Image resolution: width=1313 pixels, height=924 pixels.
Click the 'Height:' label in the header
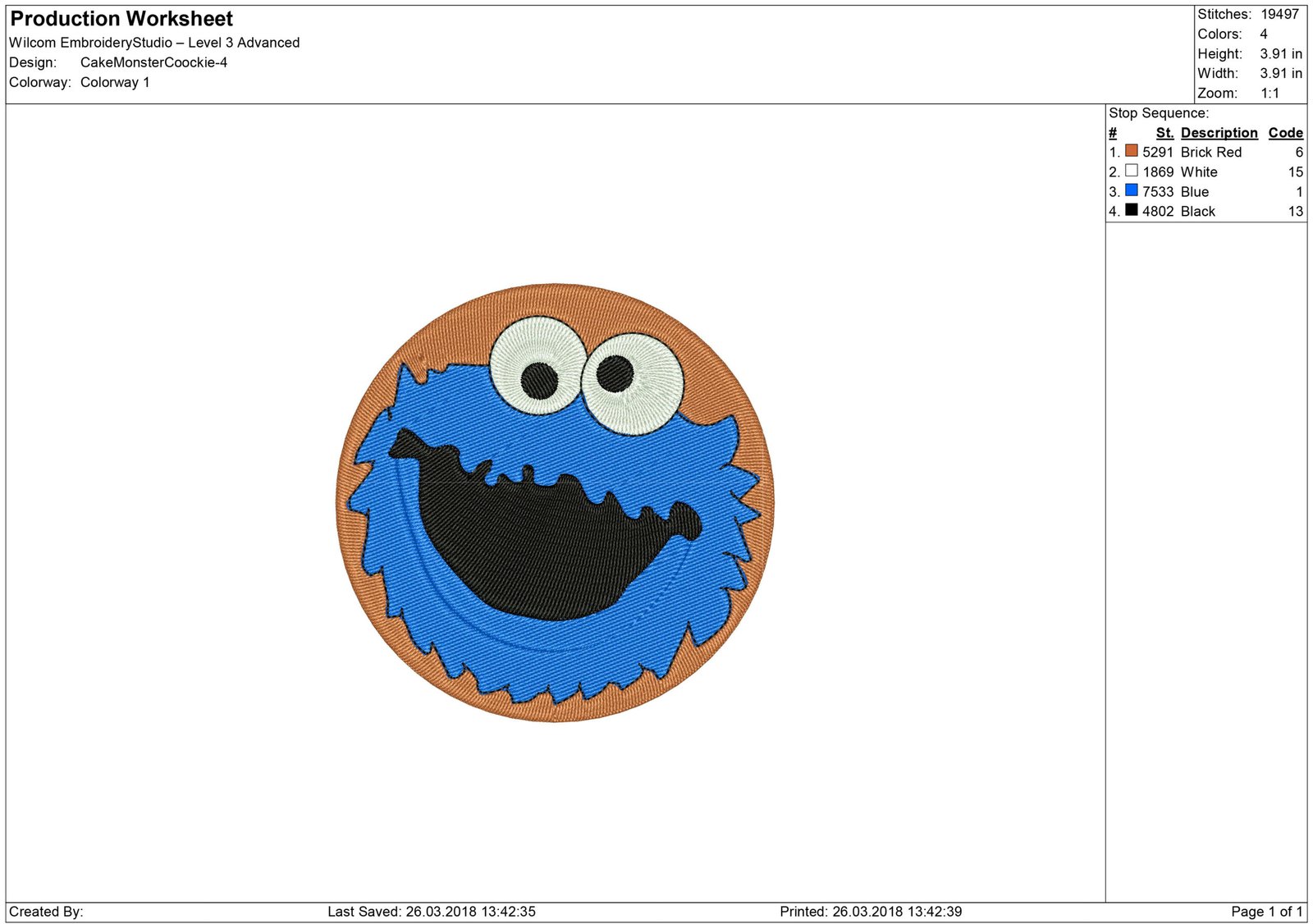point(1220,53)
